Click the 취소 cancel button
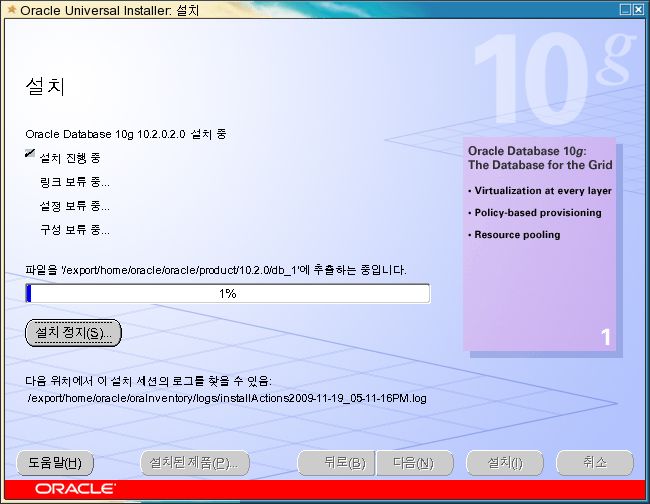This screenshot has height=504, width=650. (595, 463)
